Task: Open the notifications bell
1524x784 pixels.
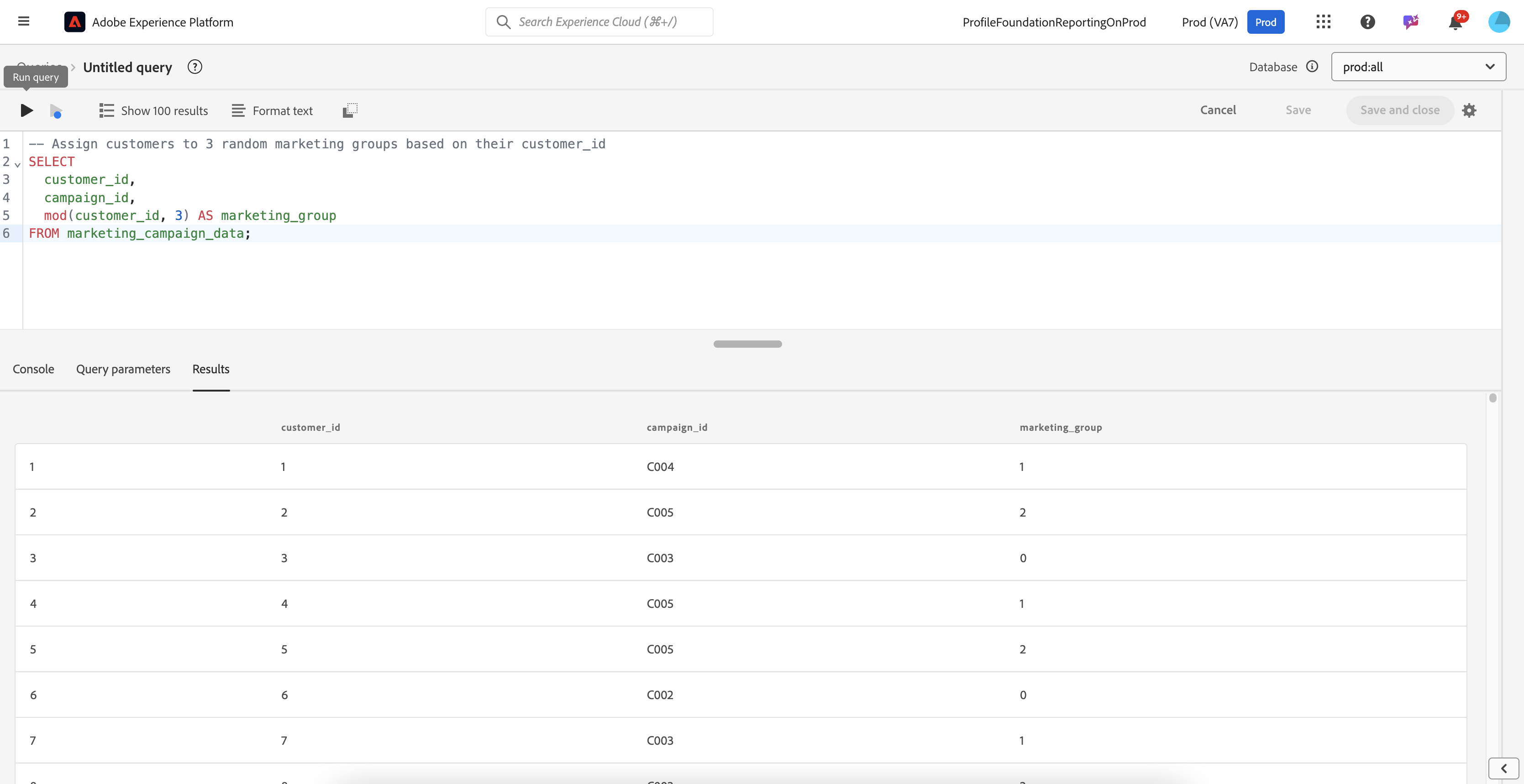Action: pos(1456,22)
